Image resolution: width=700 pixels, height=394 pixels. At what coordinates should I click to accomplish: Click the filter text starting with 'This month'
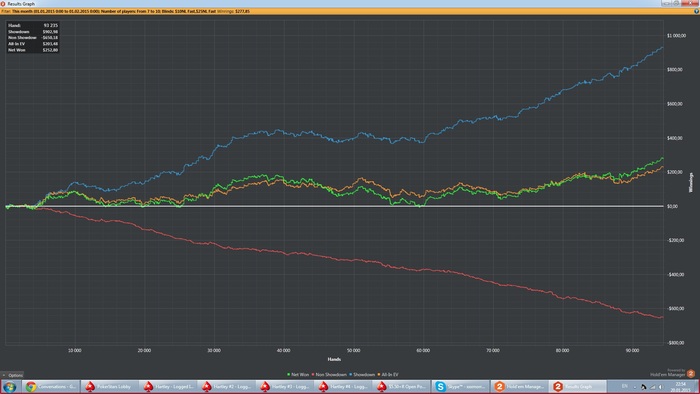pos(113,11)
